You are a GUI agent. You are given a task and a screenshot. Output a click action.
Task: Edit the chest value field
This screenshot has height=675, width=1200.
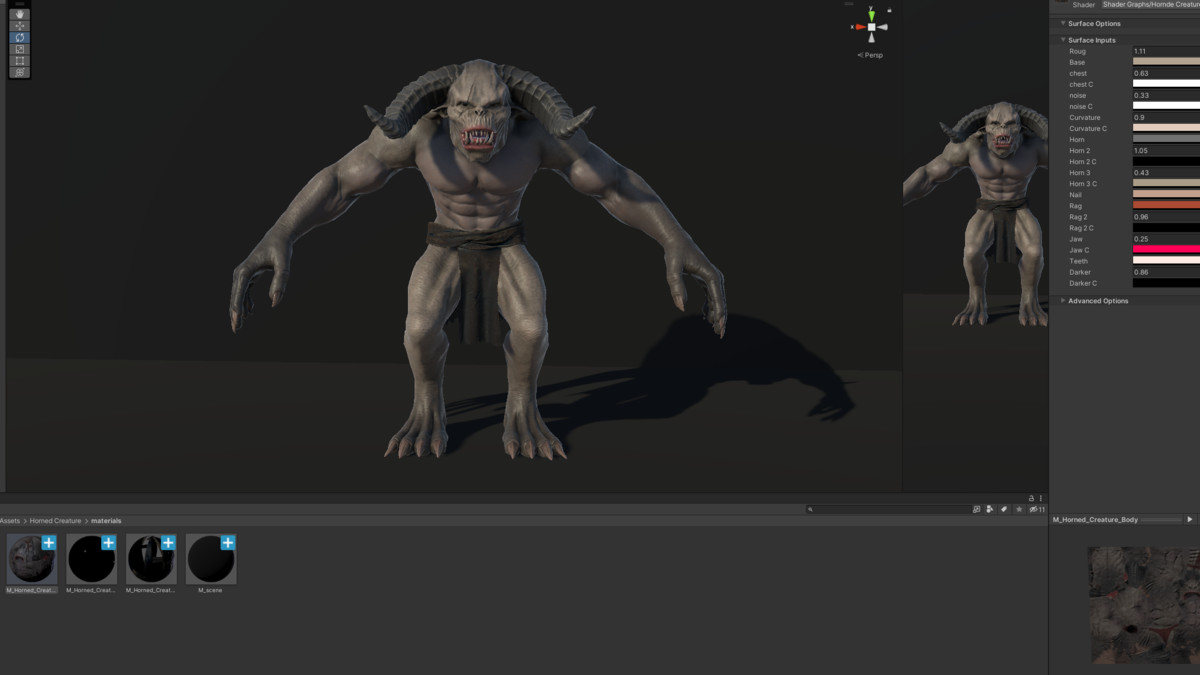pyautogui.click(x=1166, y=73)
